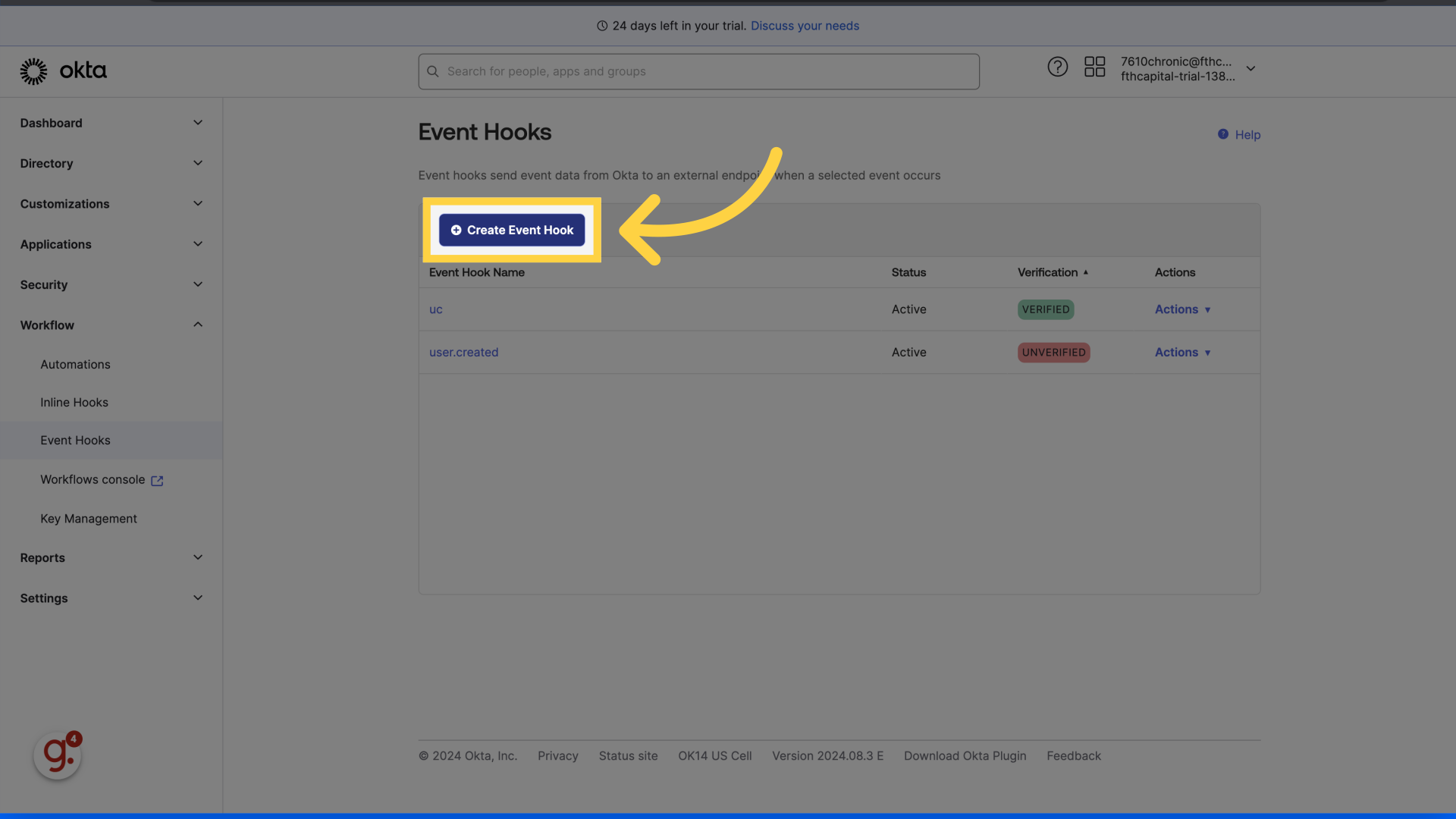Click the search magnifier icon
The width and height of the screenshot is (1456, 819).
click(x=433, y=71)
